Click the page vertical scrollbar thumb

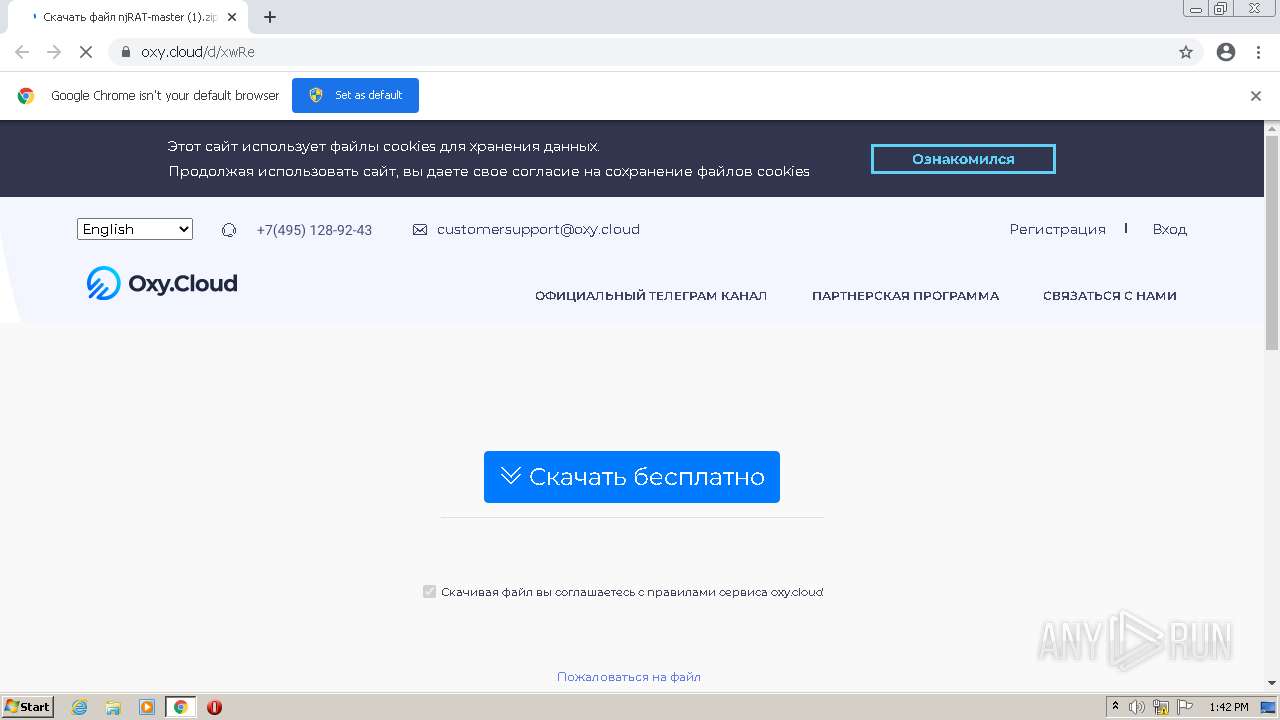click(1272, 243)
